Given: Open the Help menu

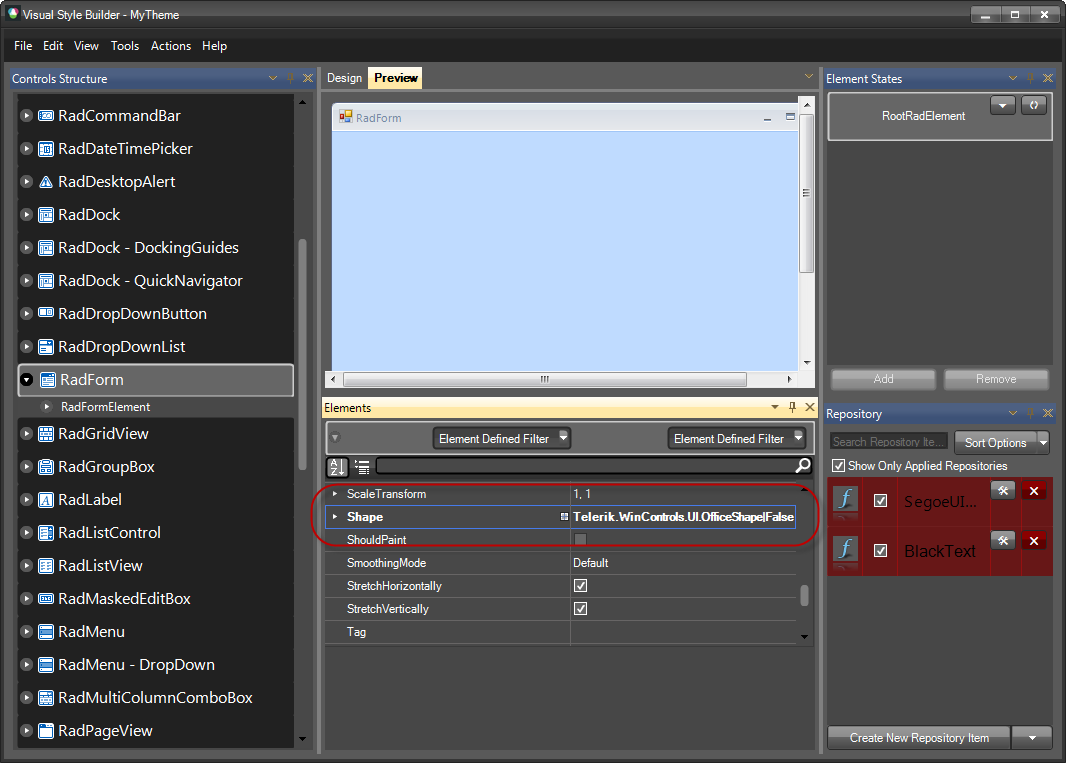Looking at the screenshot, I should pos(214,46).
